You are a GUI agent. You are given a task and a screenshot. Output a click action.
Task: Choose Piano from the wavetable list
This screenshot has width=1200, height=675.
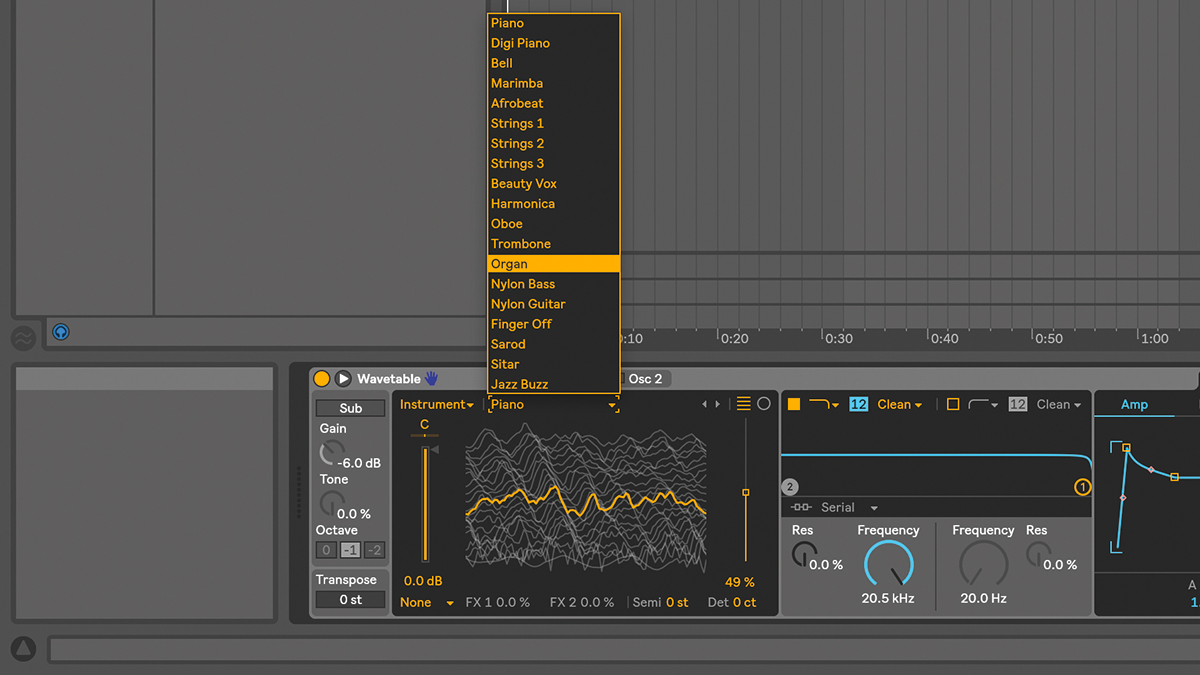point(554,23)
